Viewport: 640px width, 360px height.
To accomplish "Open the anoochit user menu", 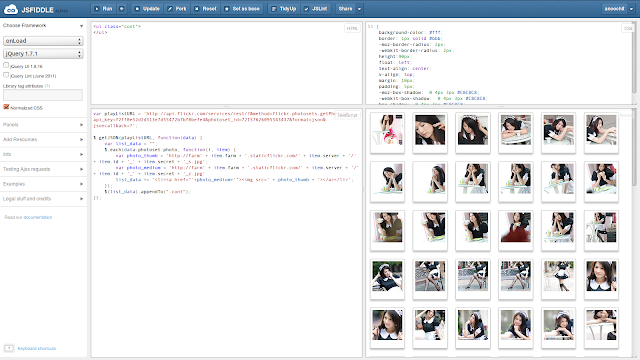I will click(x=619, y=9).
